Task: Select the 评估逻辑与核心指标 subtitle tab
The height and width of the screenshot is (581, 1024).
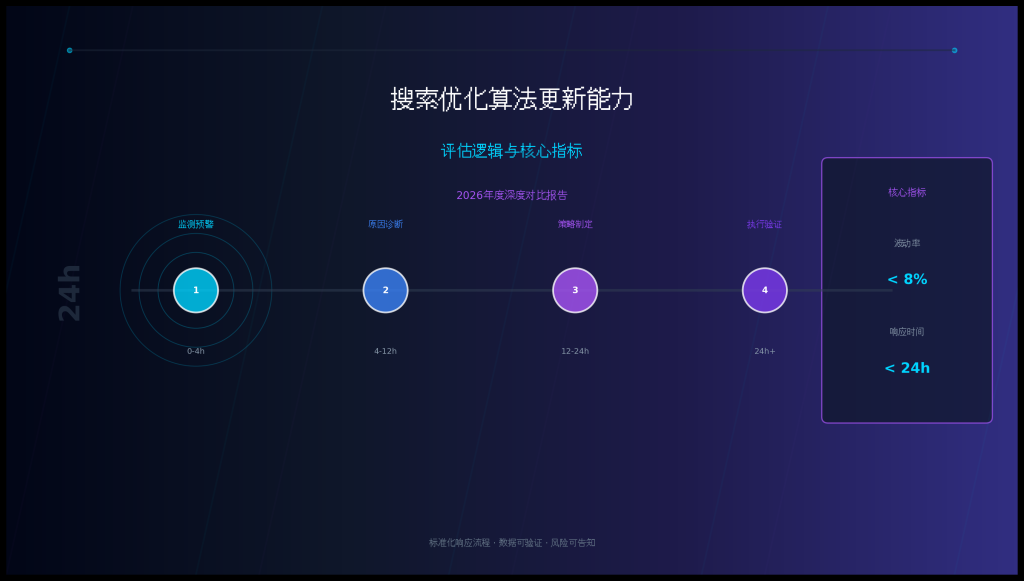Action: [512, 151]
